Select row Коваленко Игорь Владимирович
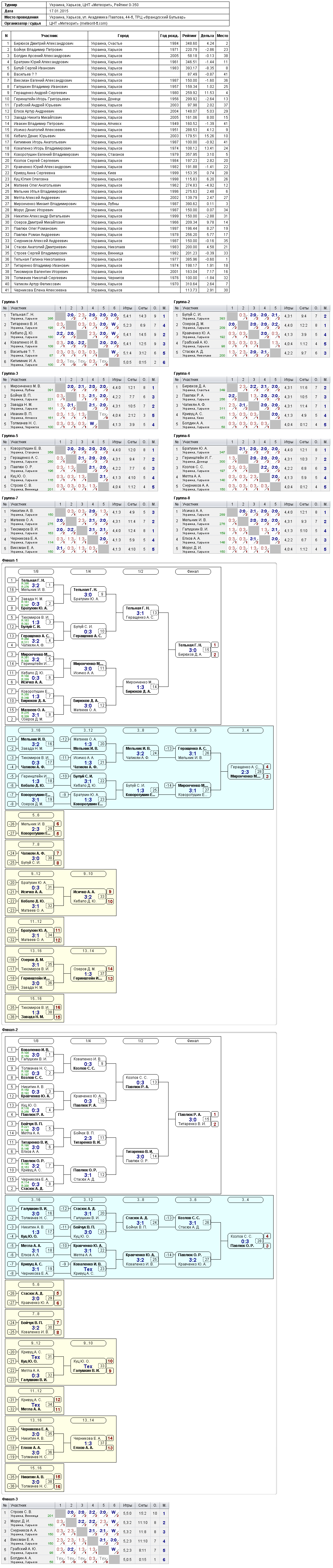This screenshot has width=333, height=1568. point(116,148)
